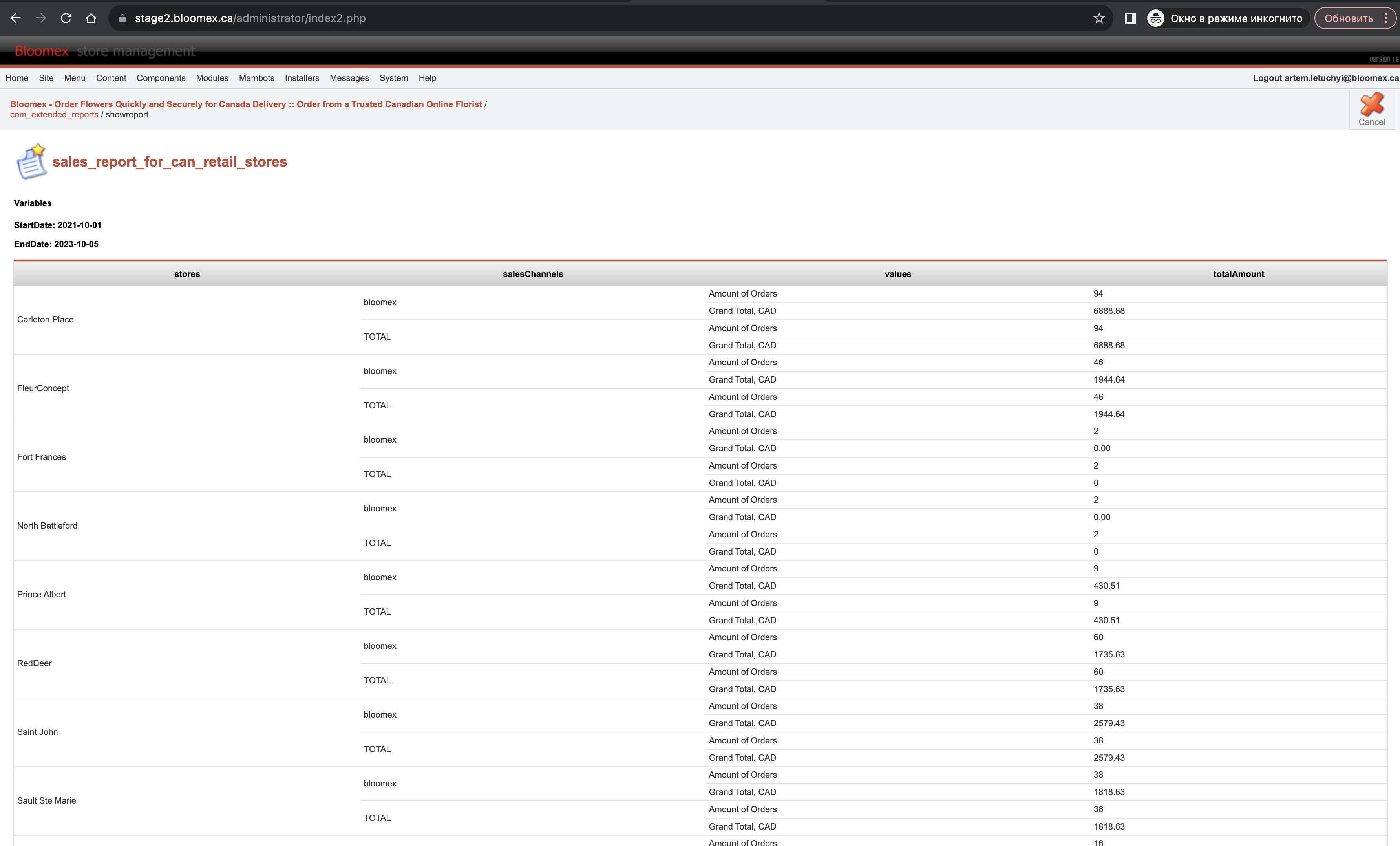
Task: Click the totalAmount column header
Action: (x=1239, y=274)
